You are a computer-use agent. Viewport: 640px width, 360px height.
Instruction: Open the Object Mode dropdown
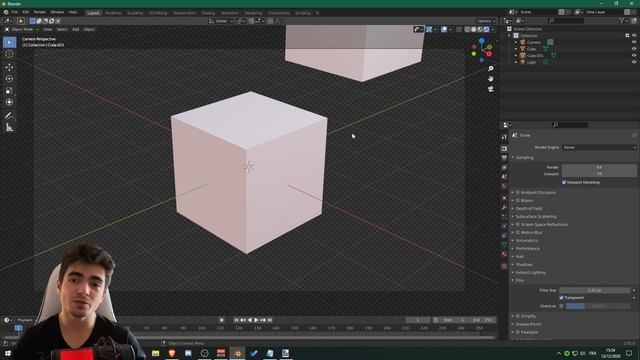[22, 29]
